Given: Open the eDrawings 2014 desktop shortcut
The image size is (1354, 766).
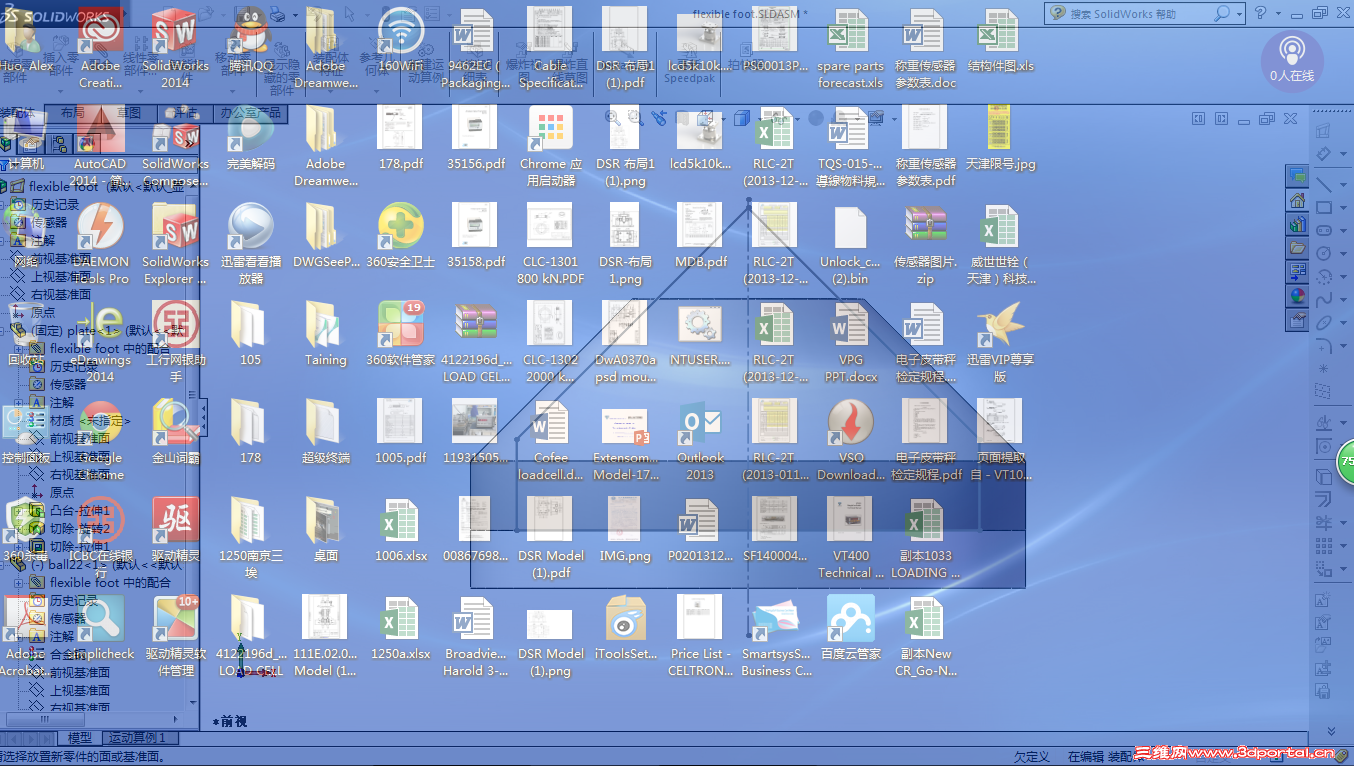Looking at the screenshot, I should point(100,342).
